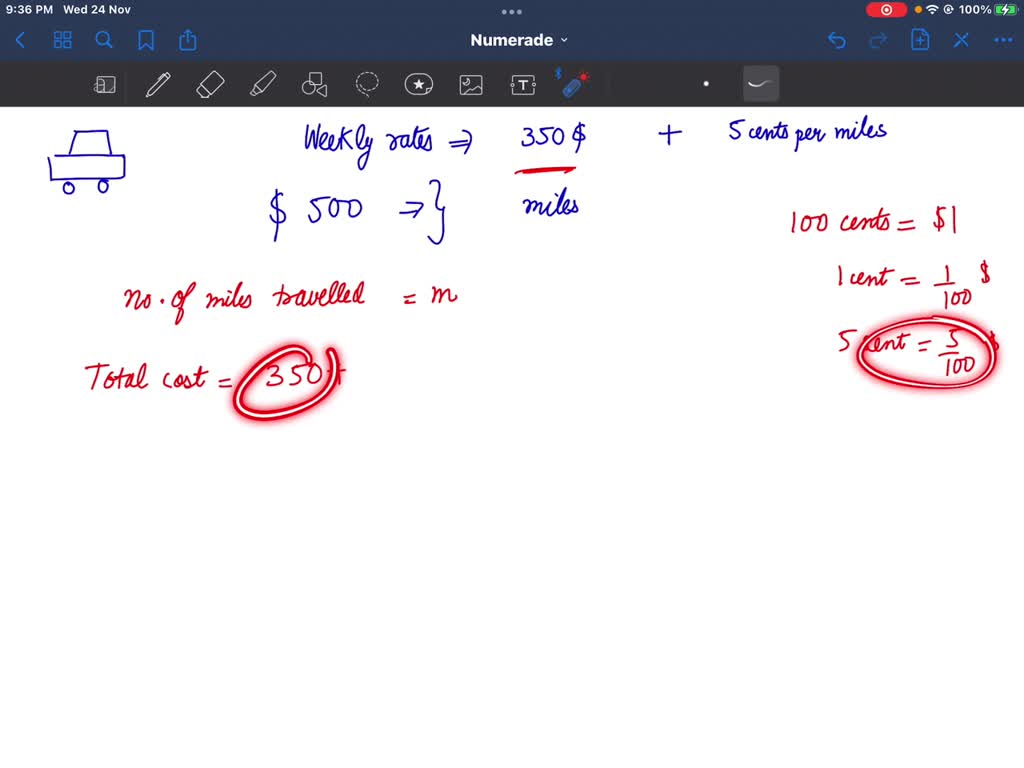Screen dimensions: 1024x768
Task: Open the more options ellipsis menu
Action: [1003, 40]
